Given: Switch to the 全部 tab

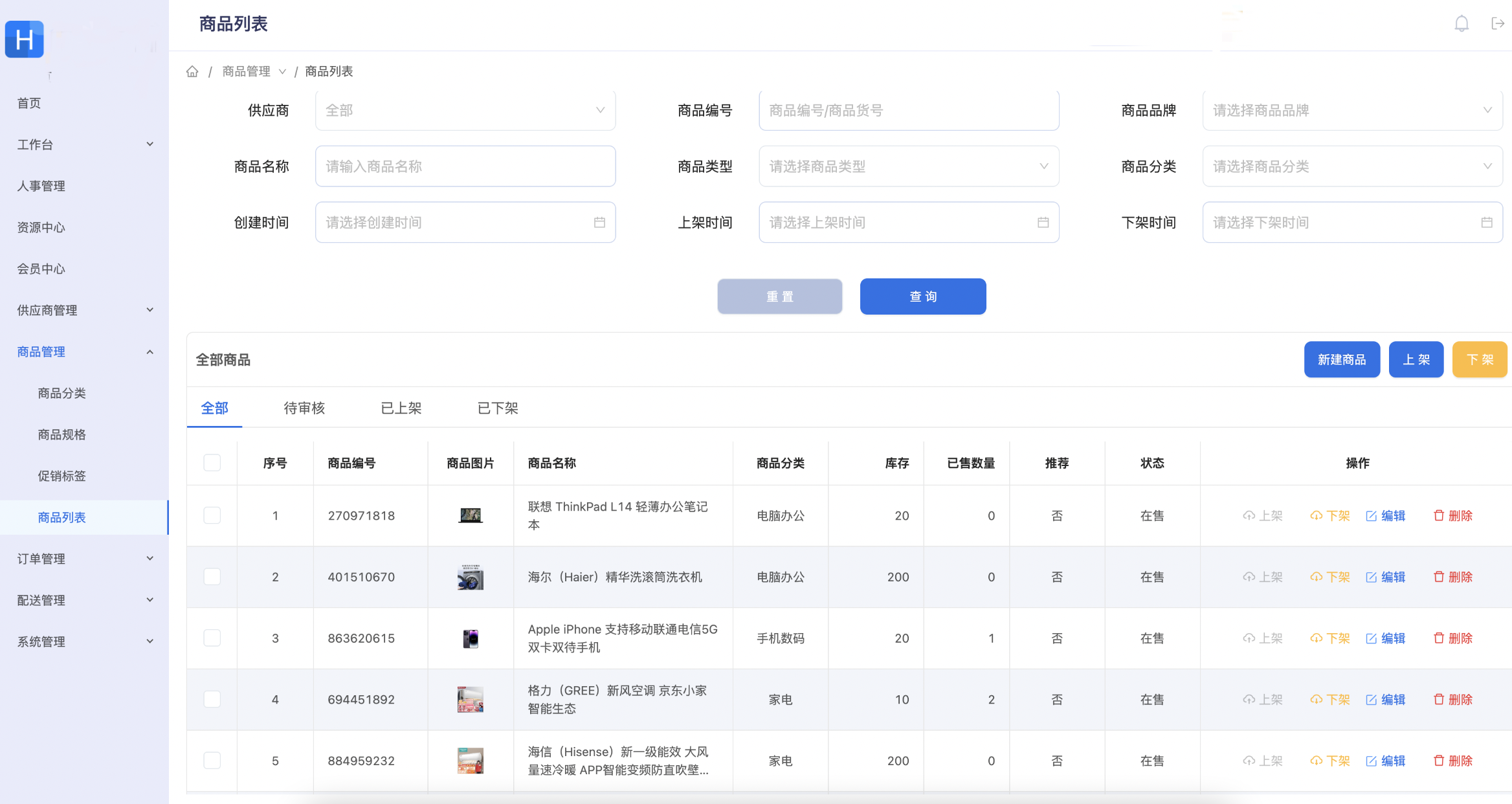Looking at the screenshot, I should pos(214,408).
